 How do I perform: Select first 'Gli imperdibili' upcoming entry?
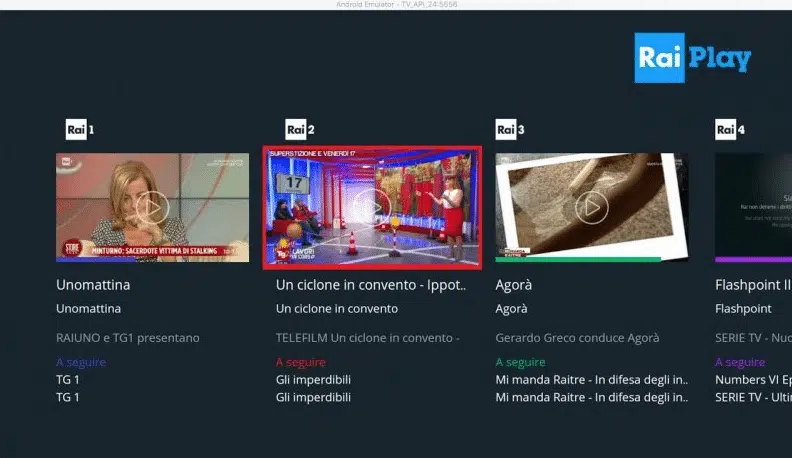[x=313, y=380]
